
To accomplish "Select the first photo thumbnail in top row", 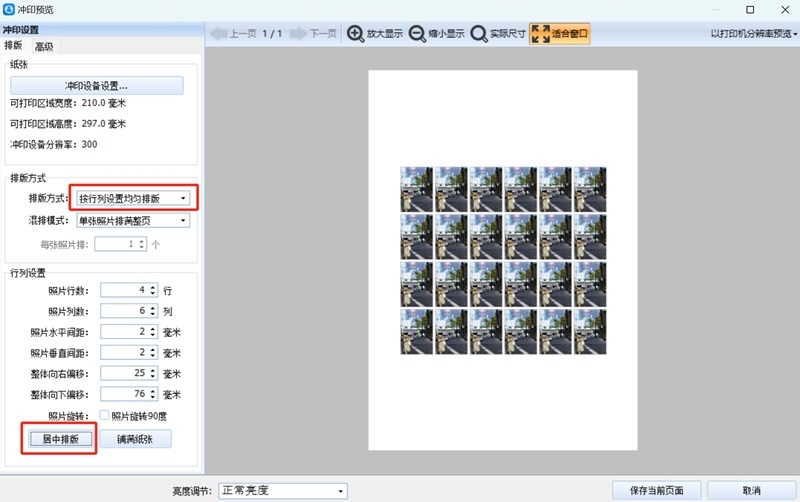I will (416, 189).
